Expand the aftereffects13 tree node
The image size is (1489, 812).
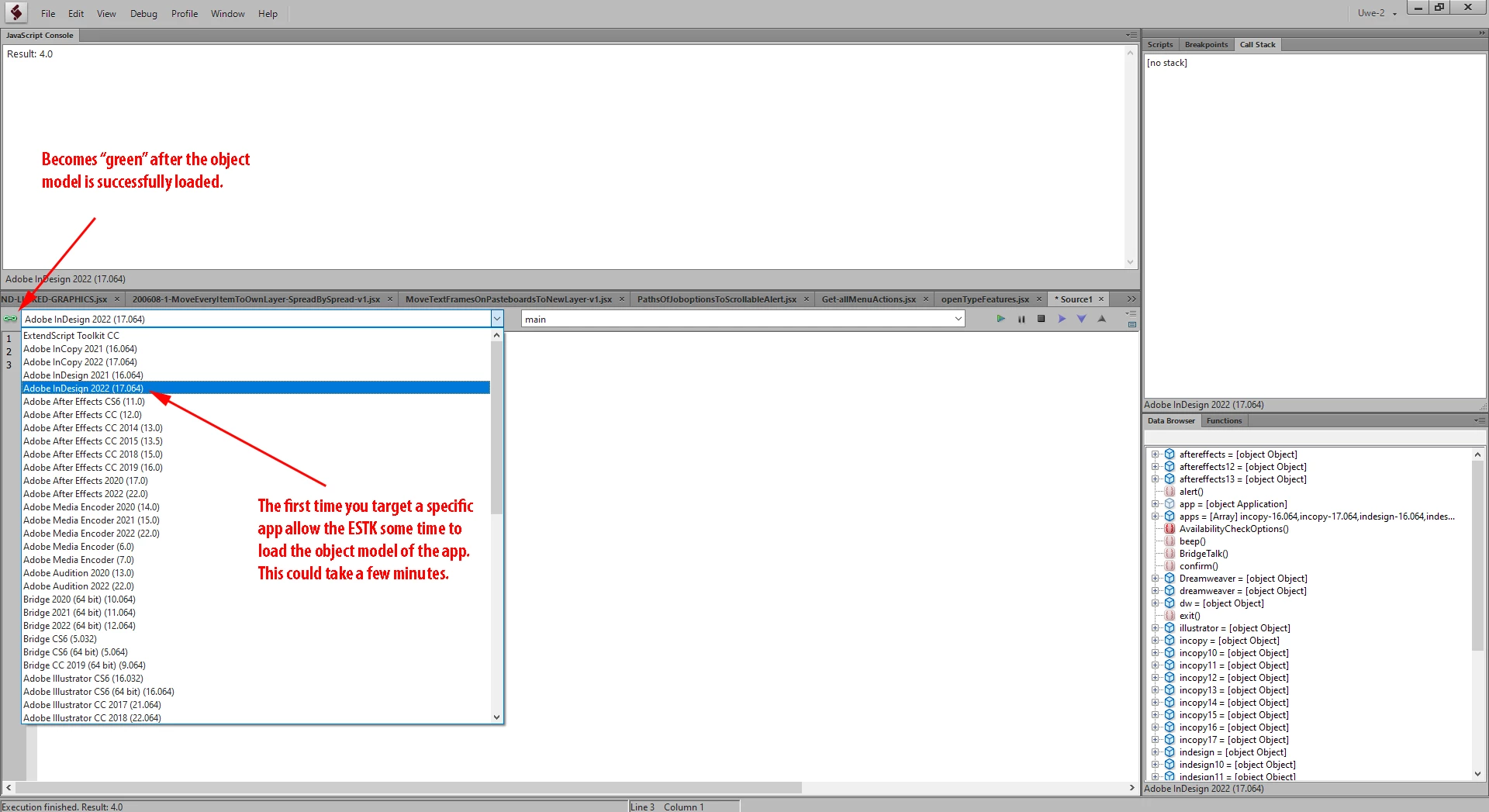pyautogui.click(x=1155, y=479)
